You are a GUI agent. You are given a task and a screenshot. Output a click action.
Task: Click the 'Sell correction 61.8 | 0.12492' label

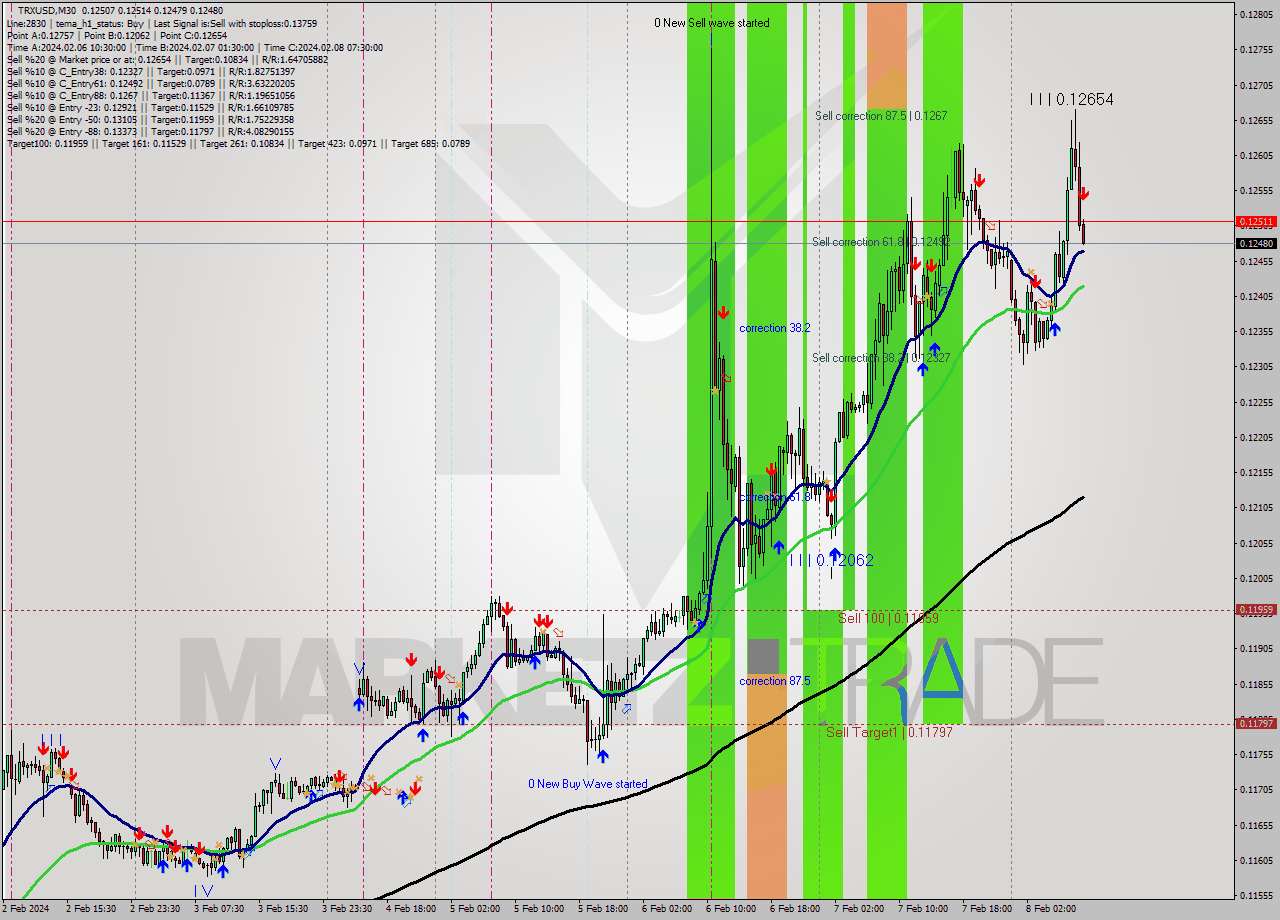[879, 242]
